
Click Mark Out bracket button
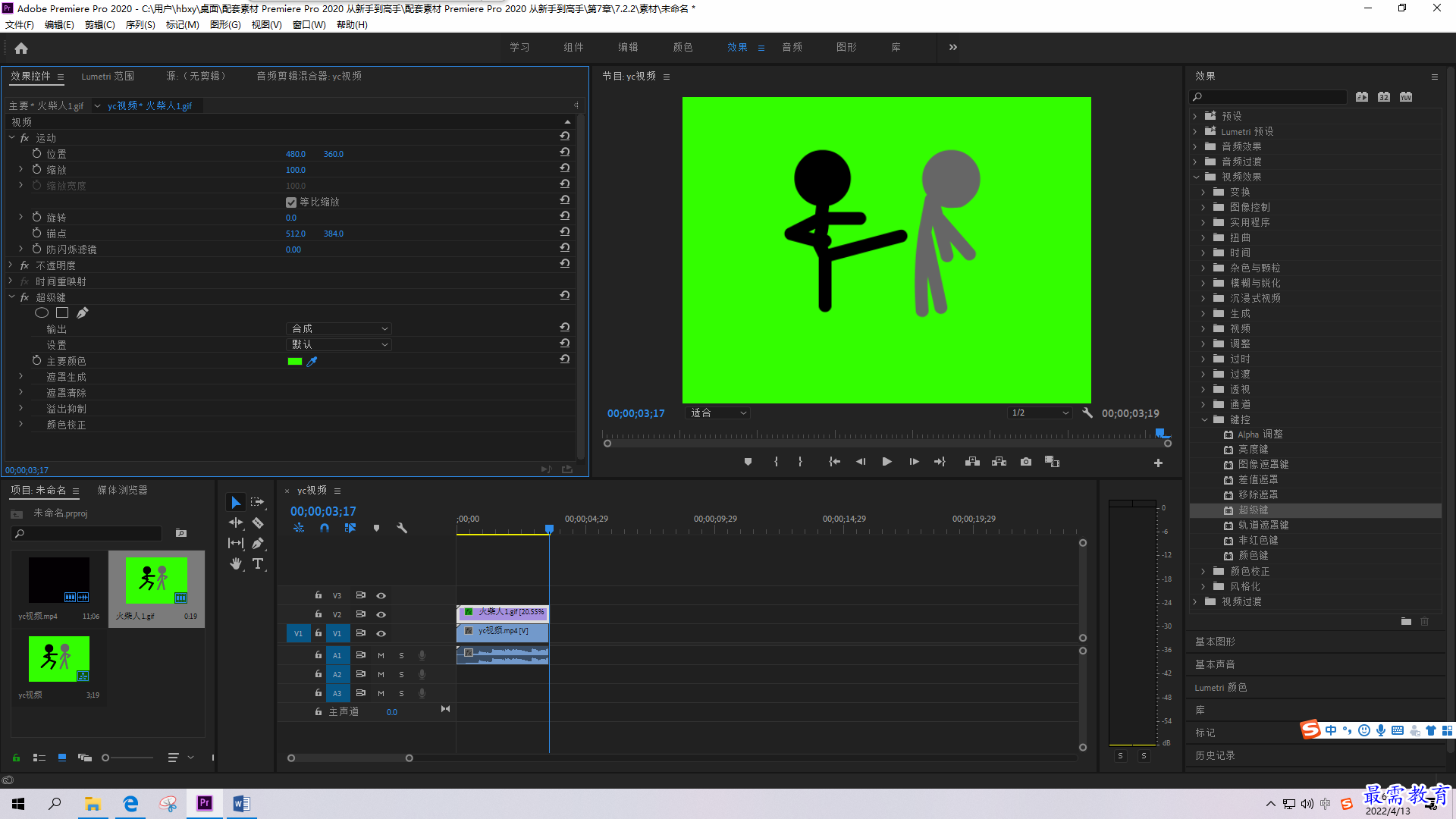coord(800,462)
